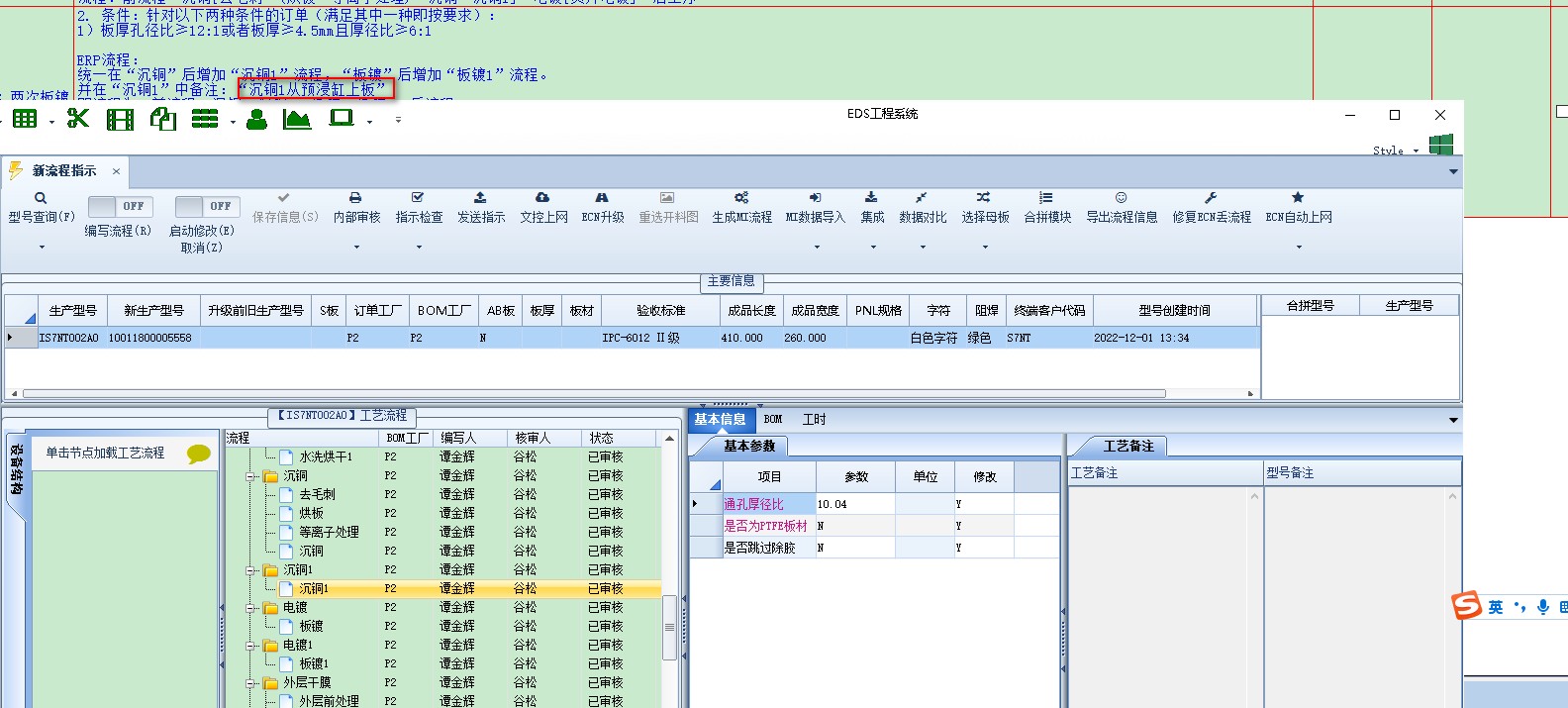Click 数据对比 compare button
Image resolution: width=1568 pixels, height=708 pixels.
click(x=923, y=208)
